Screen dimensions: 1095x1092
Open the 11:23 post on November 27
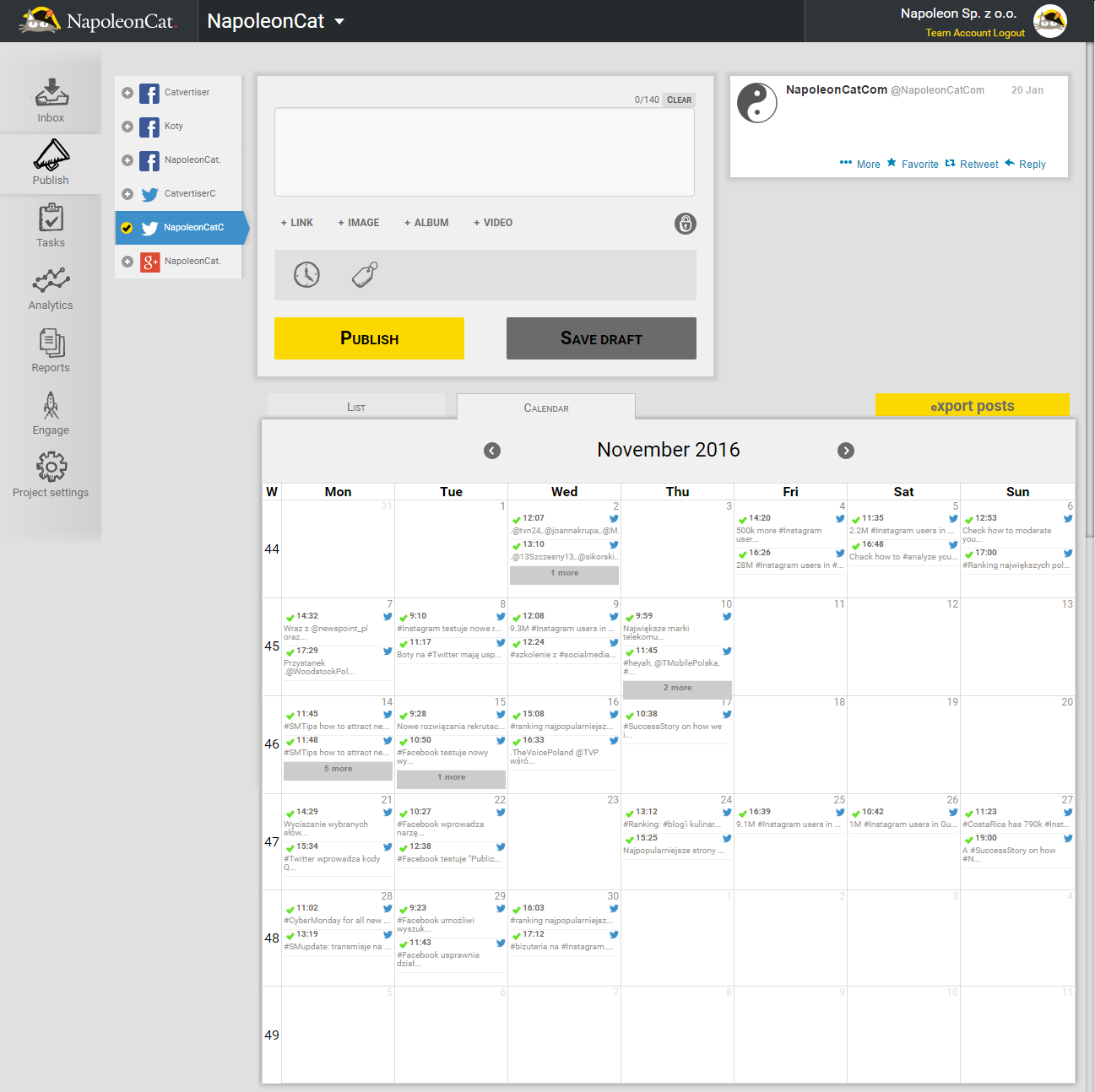click(1017, 818)
